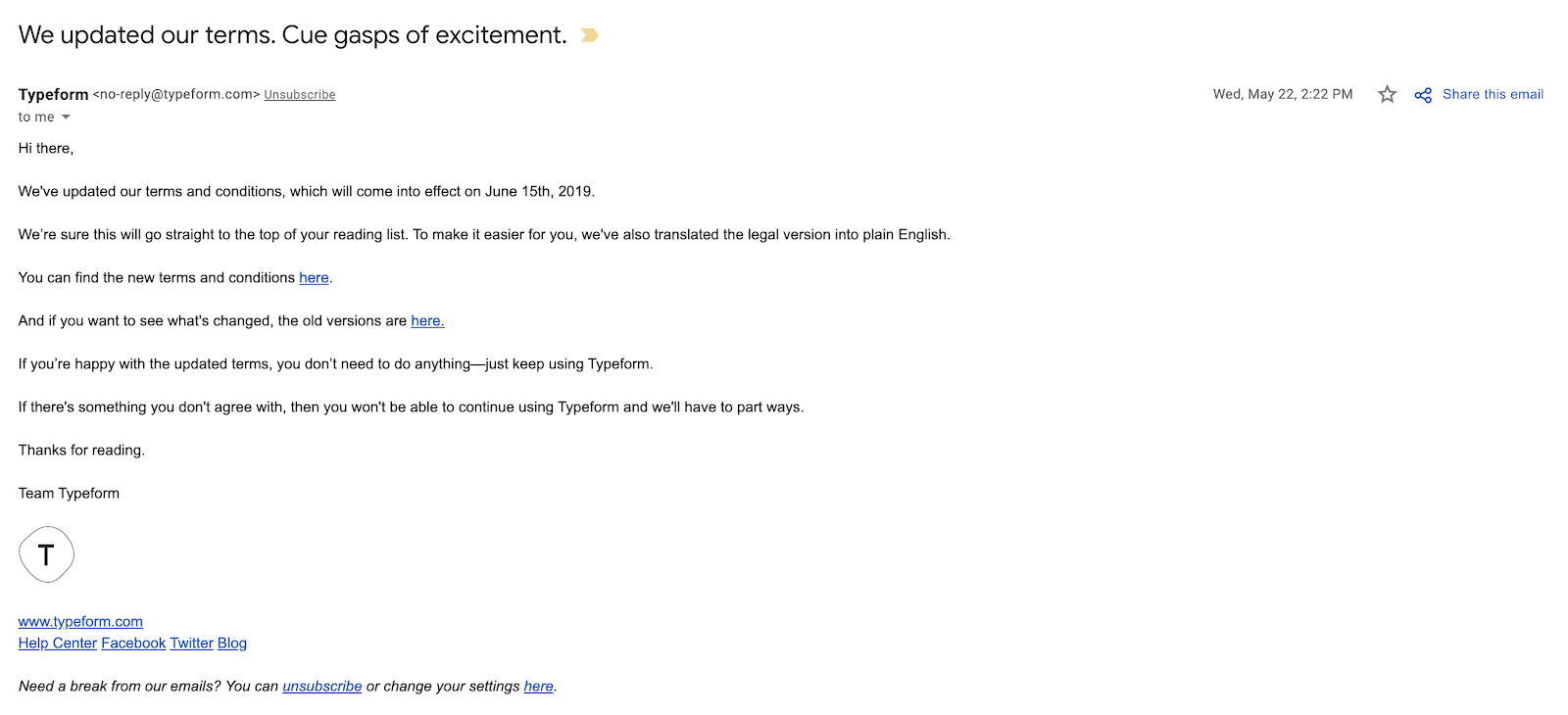Star this Typeform email

click(1387, 94)
